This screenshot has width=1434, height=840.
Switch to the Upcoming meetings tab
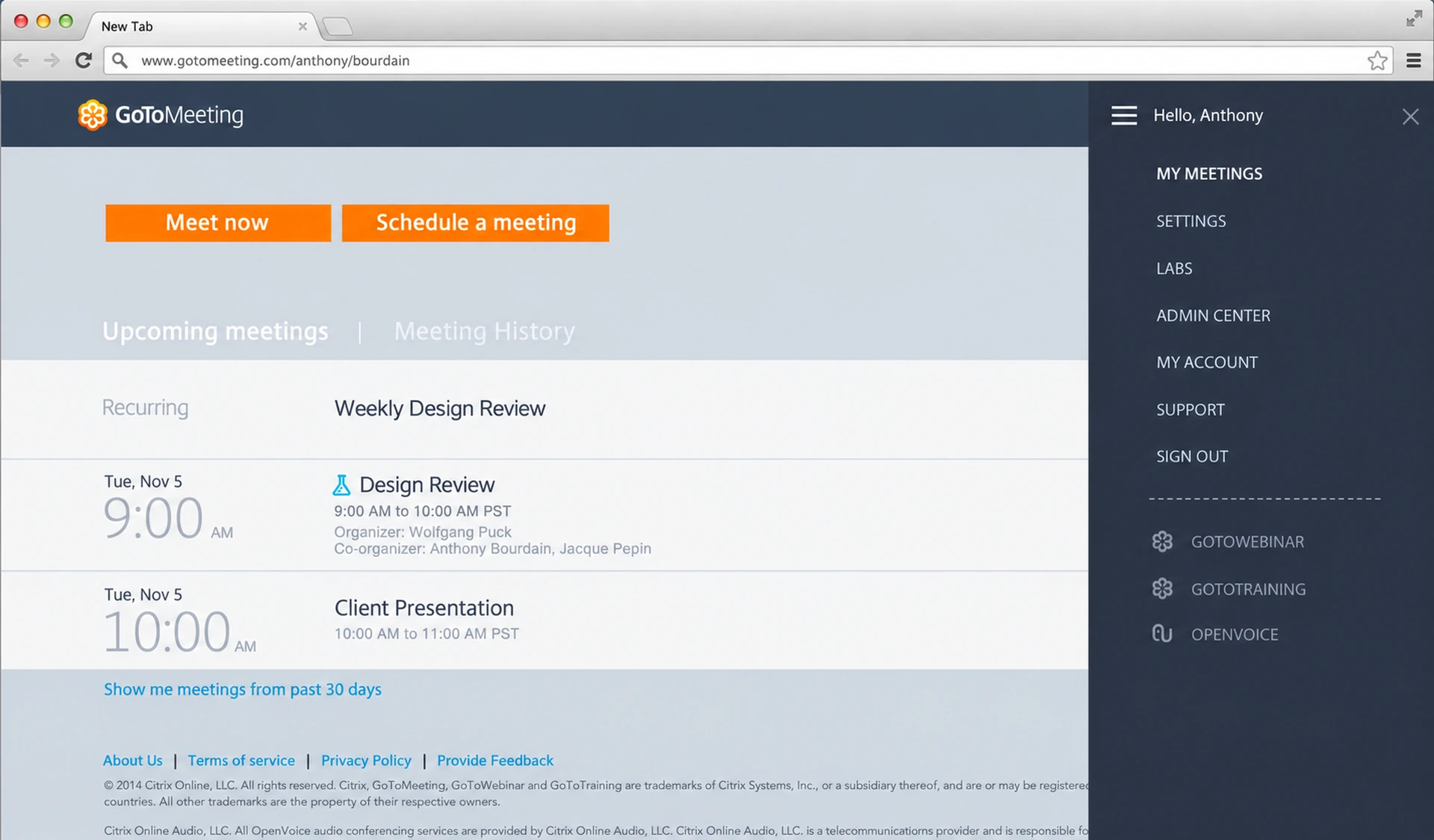click(215, 331)
